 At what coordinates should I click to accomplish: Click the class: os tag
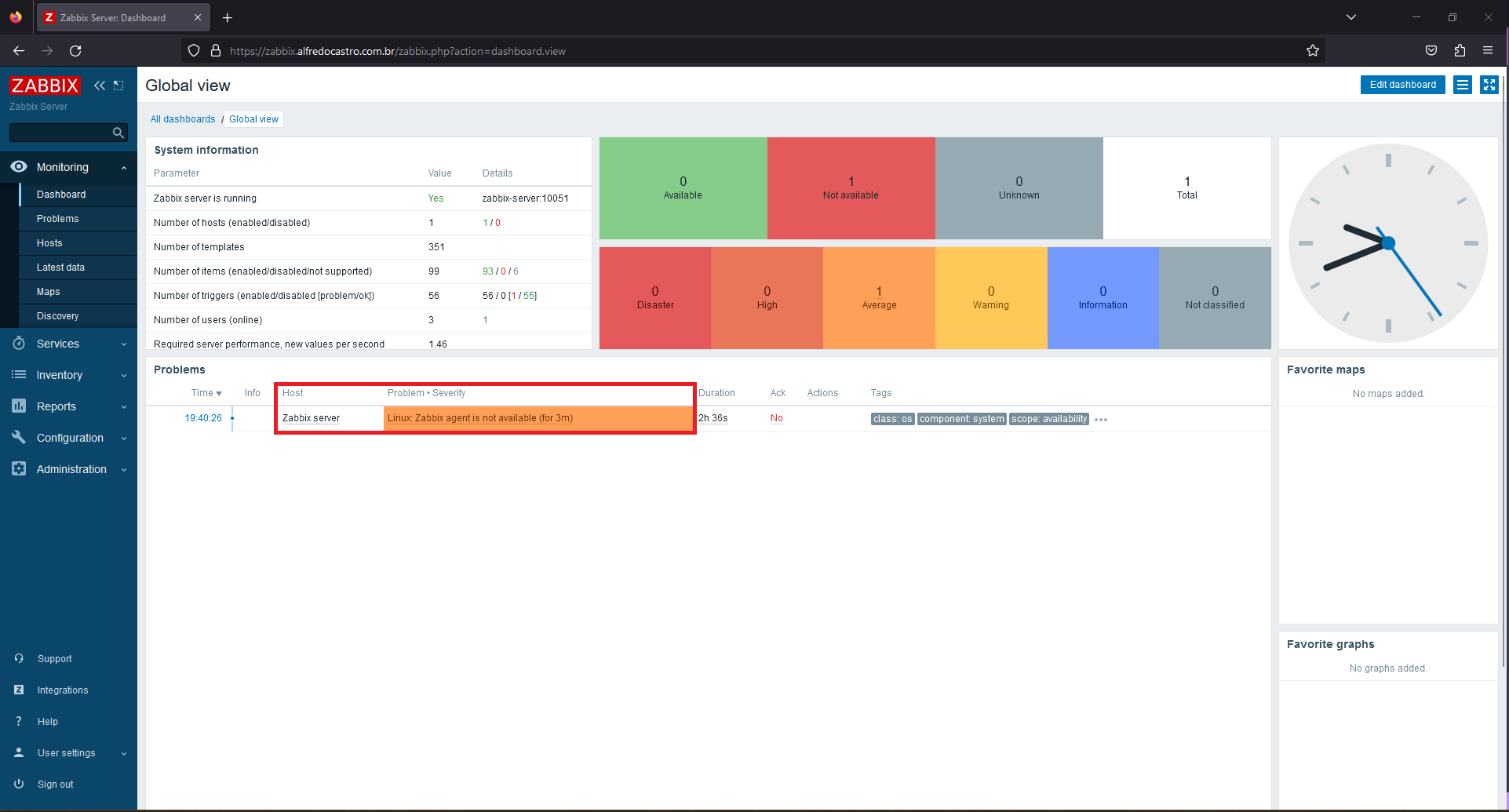coord(893,419)
